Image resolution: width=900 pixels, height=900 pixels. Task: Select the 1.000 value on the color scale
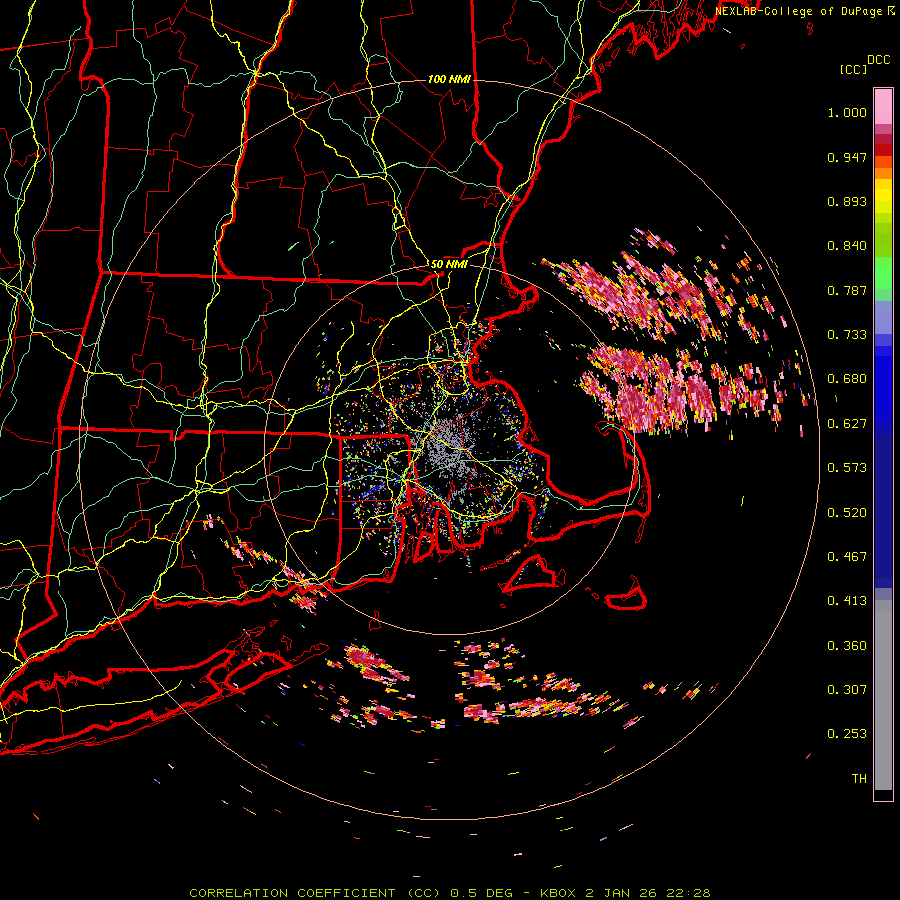[847, 112]
